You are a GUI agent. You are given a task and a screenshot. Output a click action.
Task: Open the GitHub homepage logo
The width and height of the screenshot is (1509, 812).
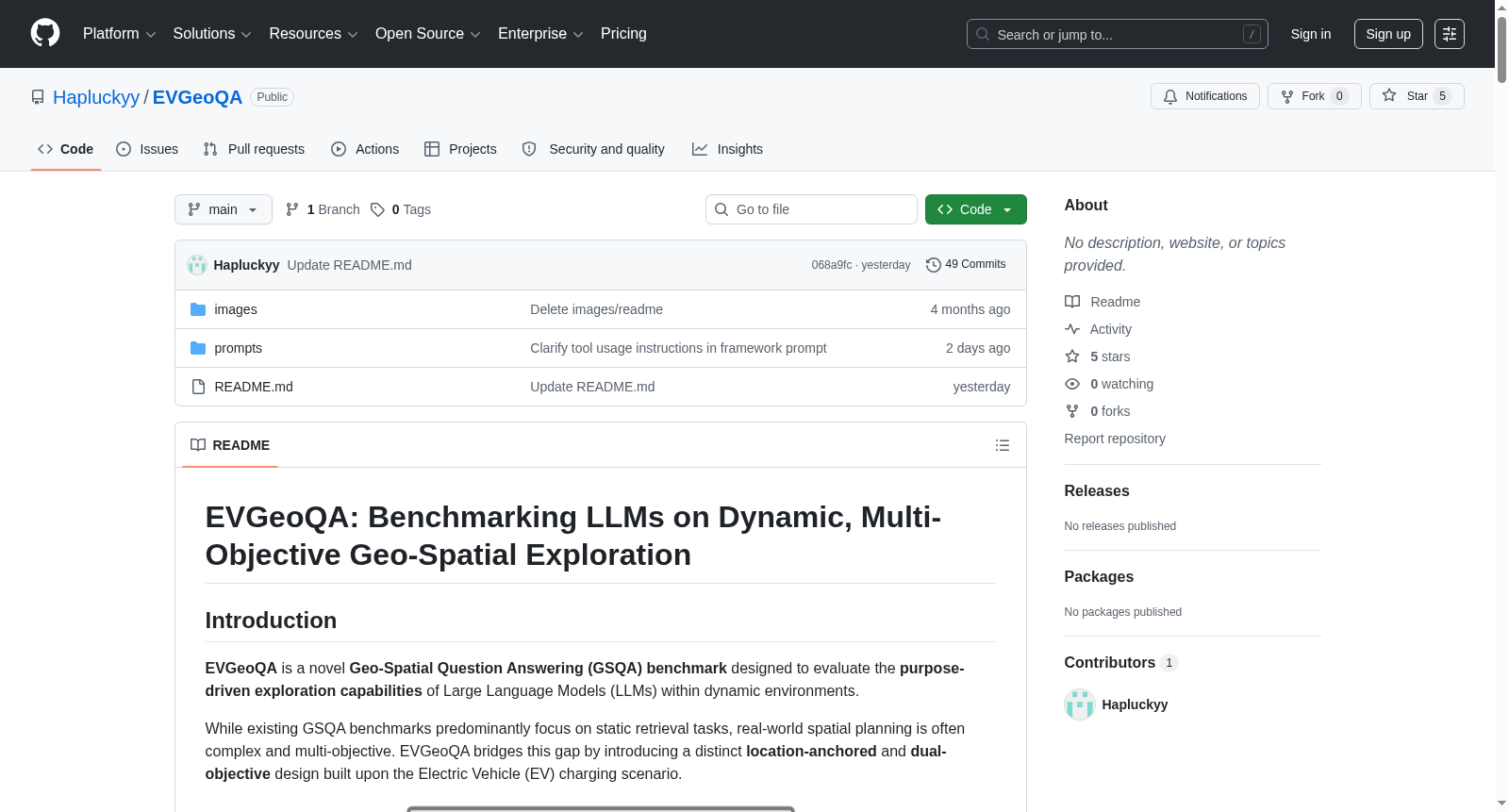[45, 33]
